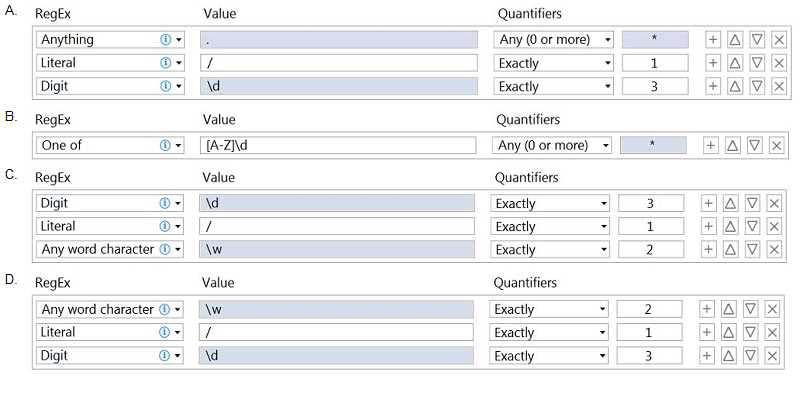
Task: Click the [A-Z]\d value field in option B
Action: [x=338, y=145]
